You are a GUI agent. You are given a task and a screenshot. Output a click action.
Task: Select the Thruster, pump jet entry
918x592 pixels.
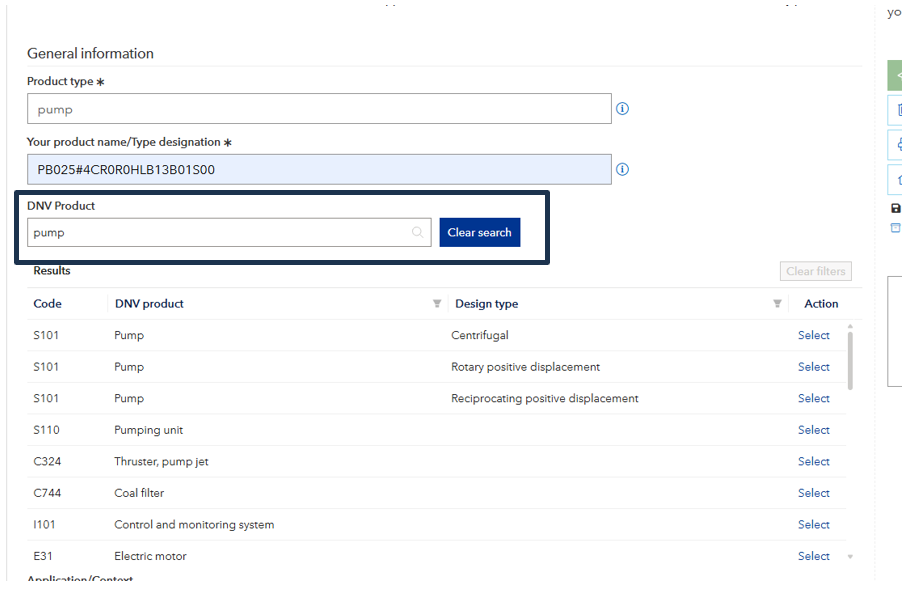coord(813,462)
